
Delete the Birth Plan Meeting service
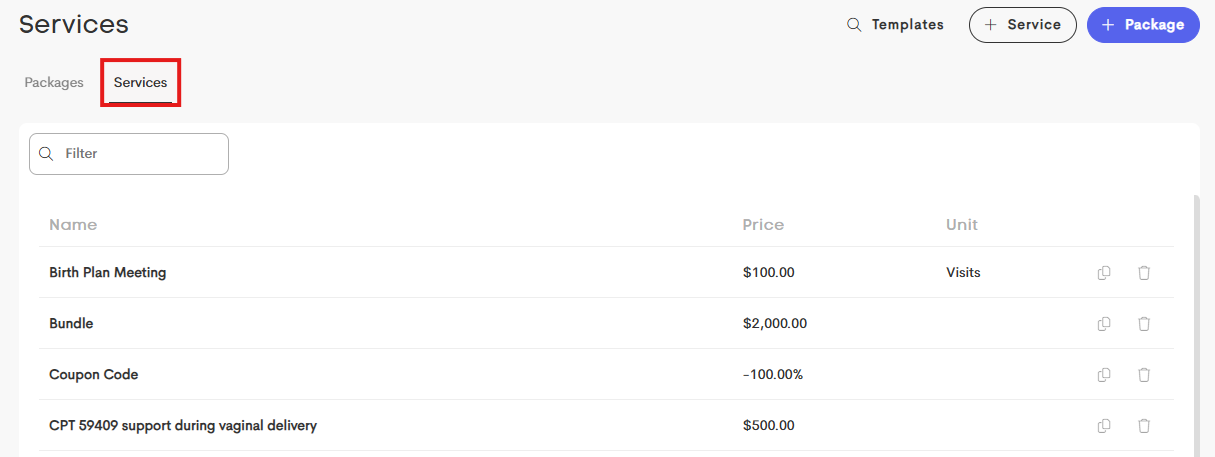(1144, 272)
